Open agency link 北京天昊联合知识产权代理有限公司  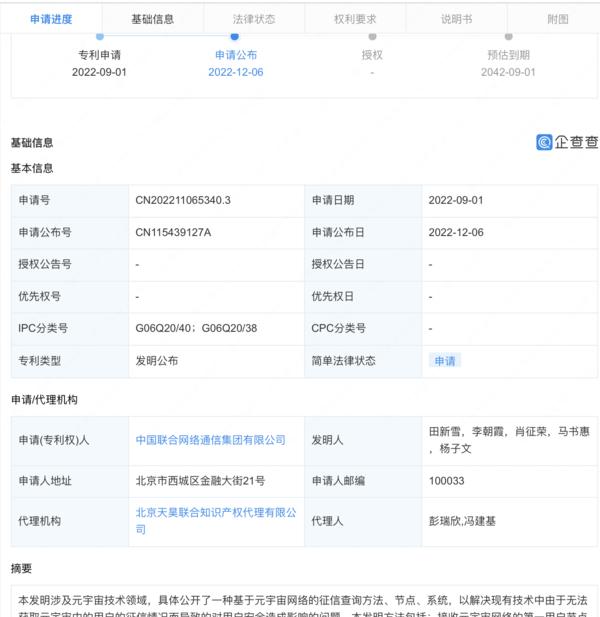click(x=216, y=521)
